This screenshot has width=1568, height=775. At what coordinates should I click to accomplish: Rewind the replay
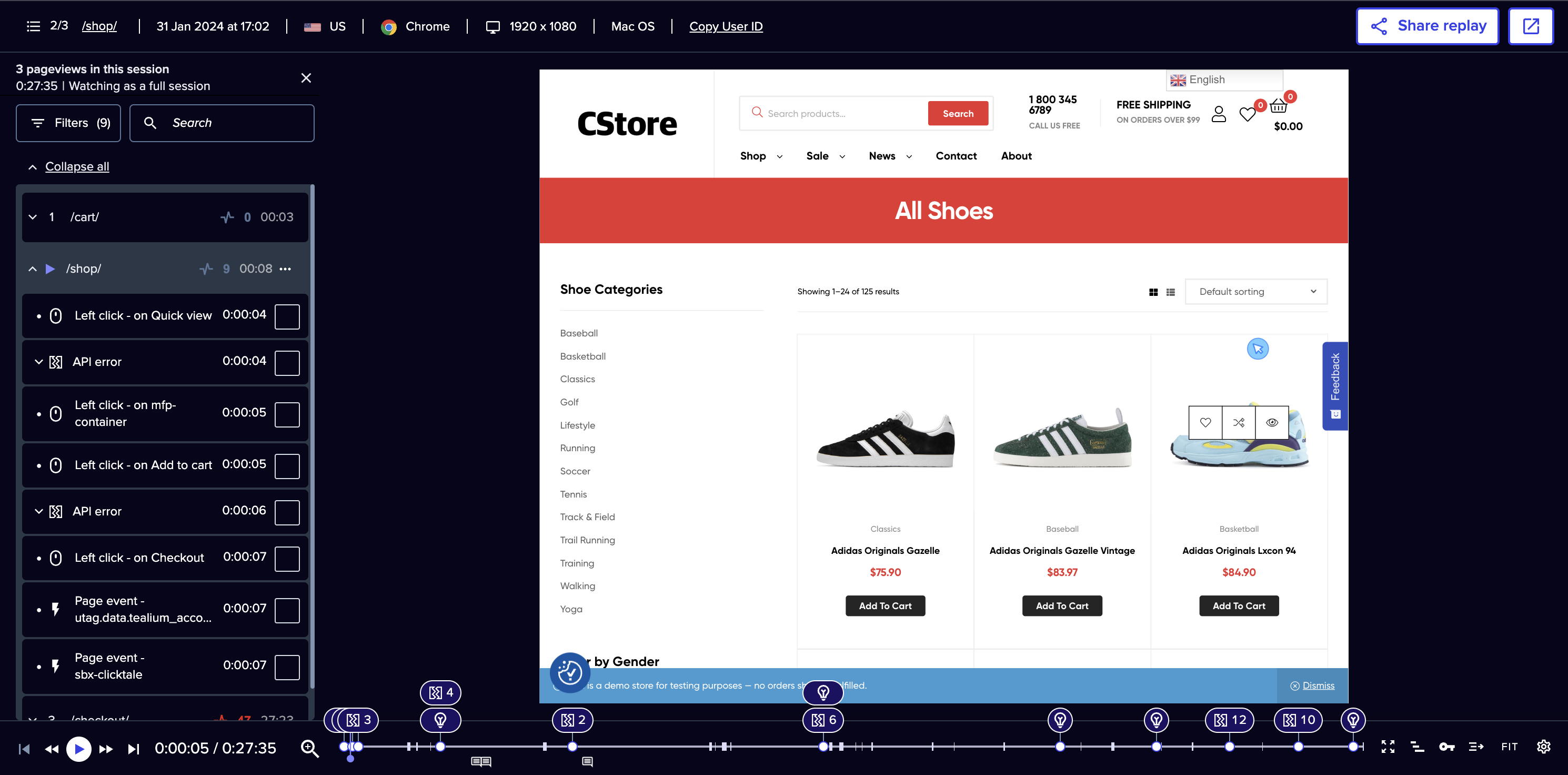point(52,749)
